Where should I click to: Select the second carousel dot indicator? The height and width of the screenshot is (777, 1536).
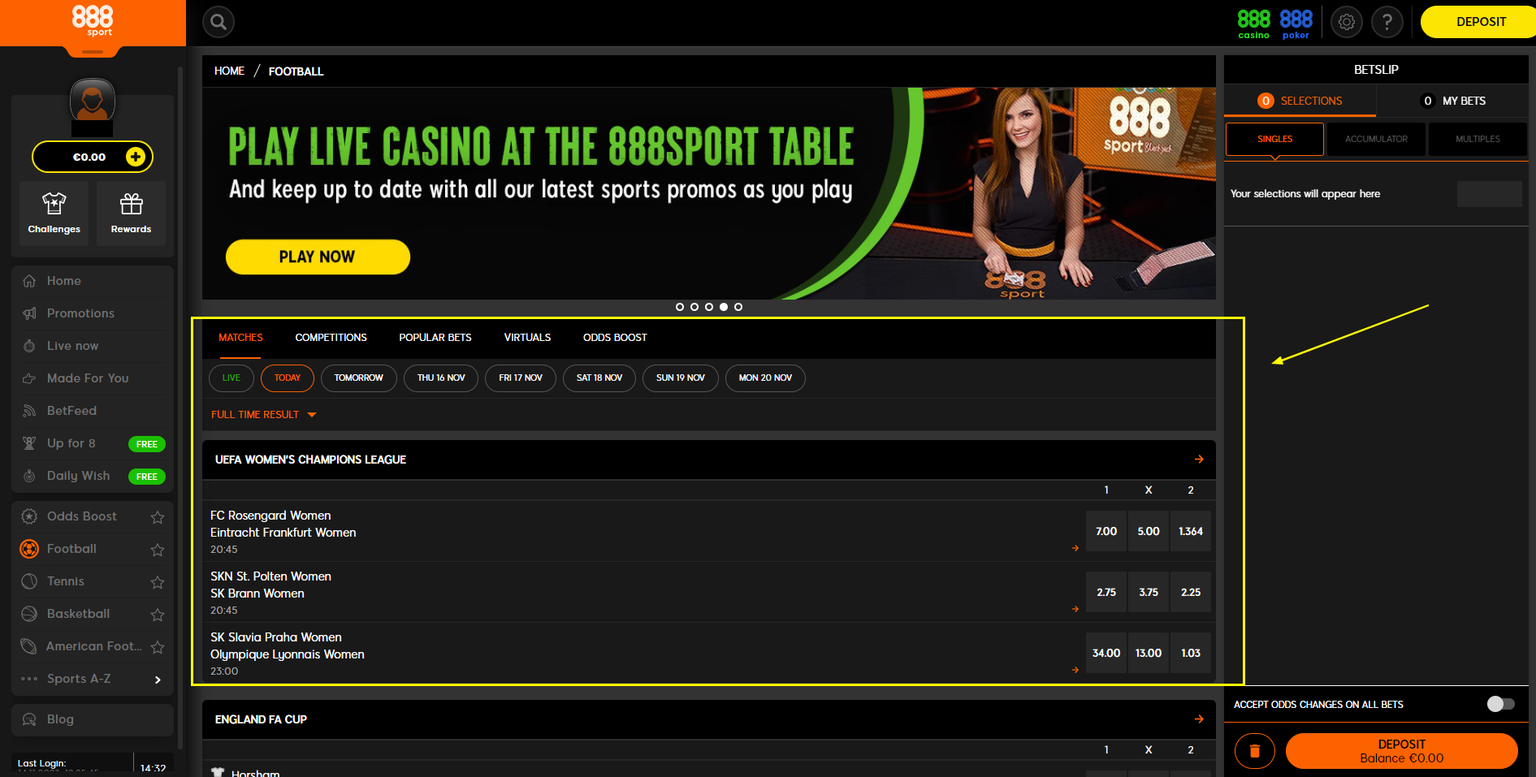pos(694,306)
